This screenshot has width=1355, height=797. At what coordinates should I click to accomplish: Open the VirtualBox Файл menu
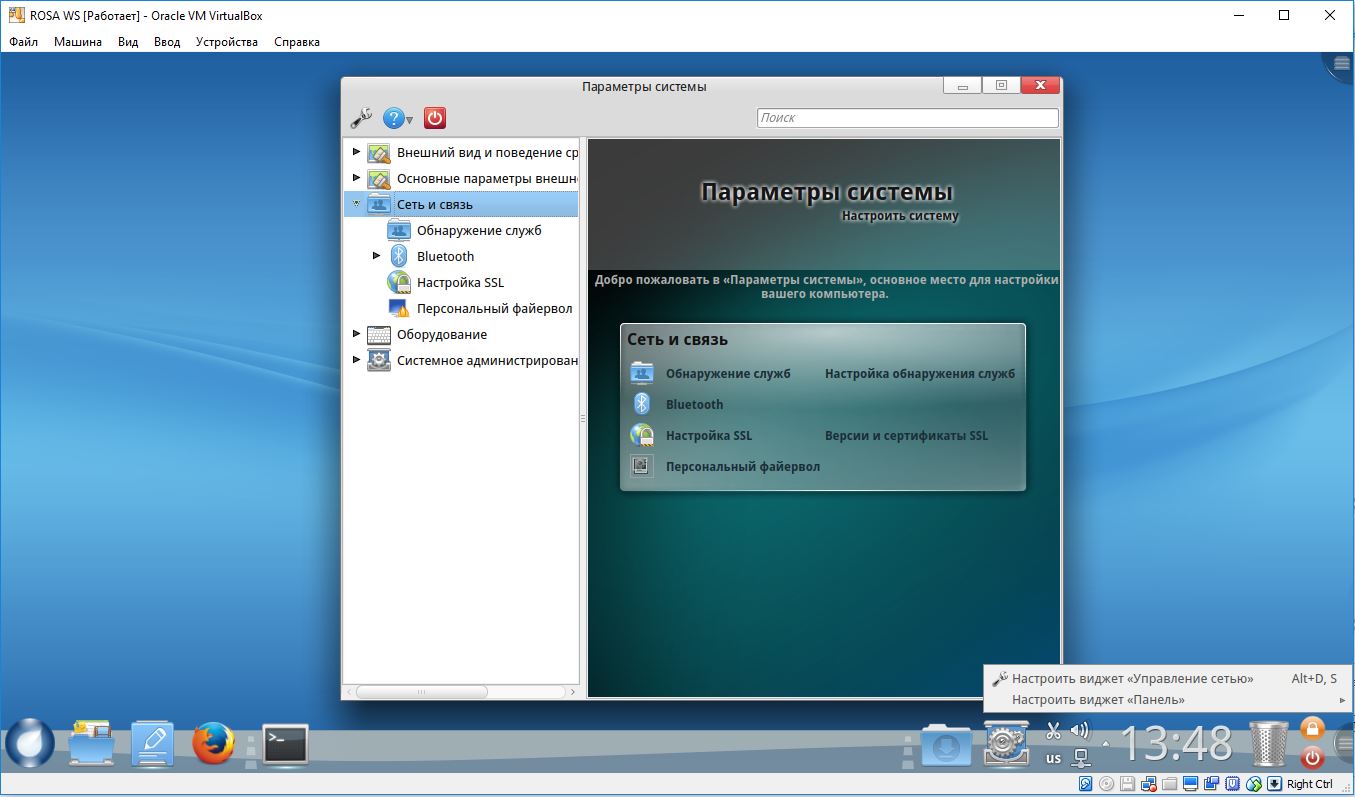23,42
